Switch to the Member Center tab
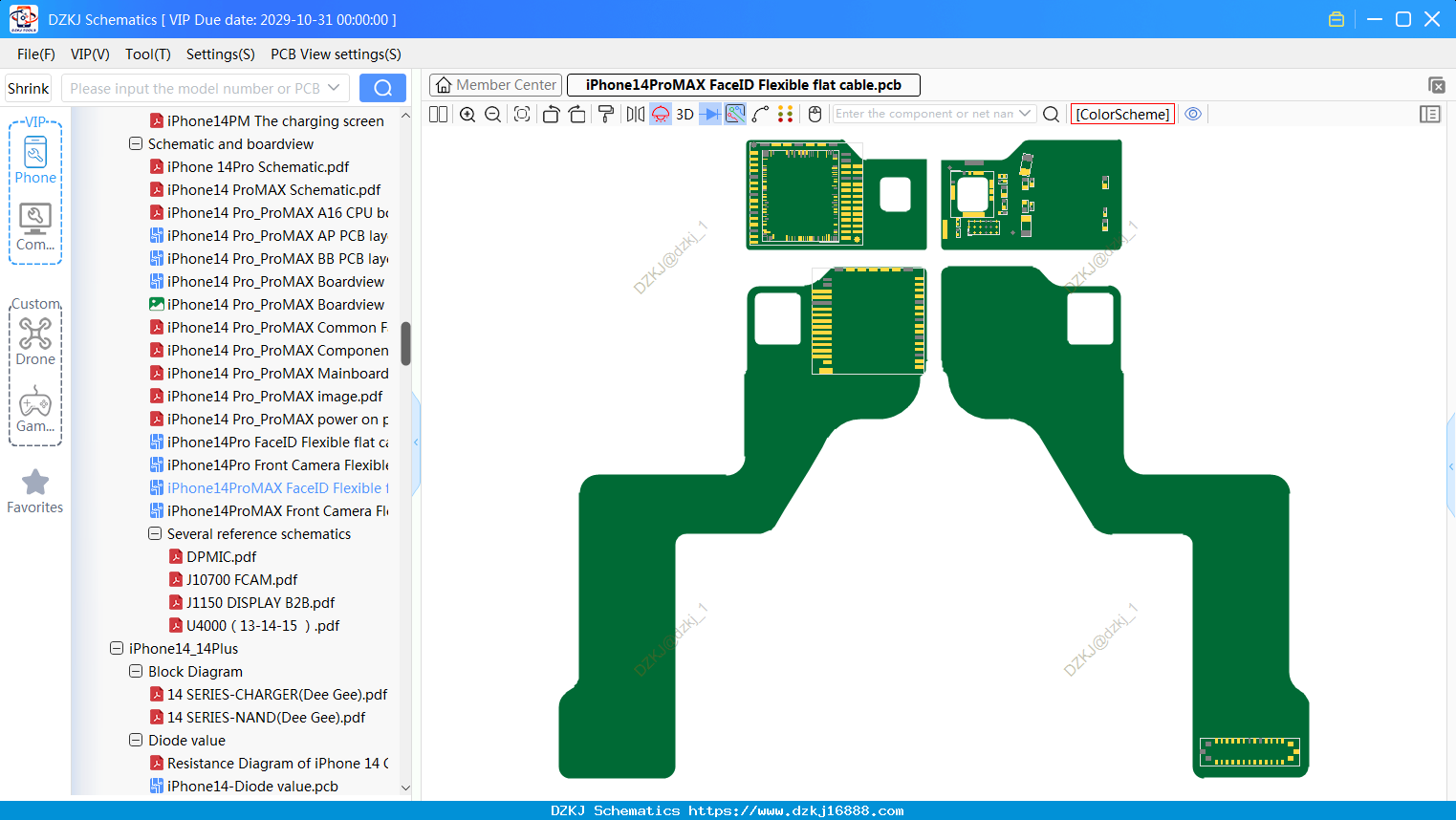The width and height of the screenshot is (1456, 820). pyautogui.click(x=496, y=85)
